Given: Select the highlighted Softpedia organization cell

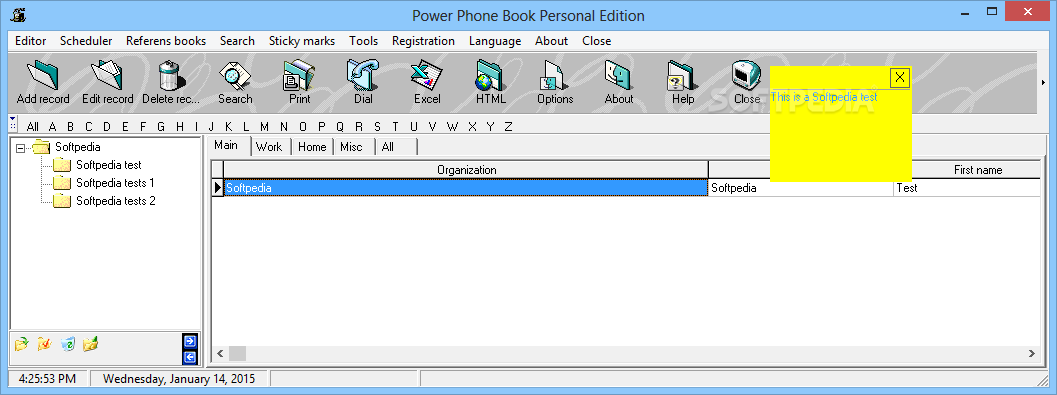Looking at the screenshot, I should click(466, 188).
